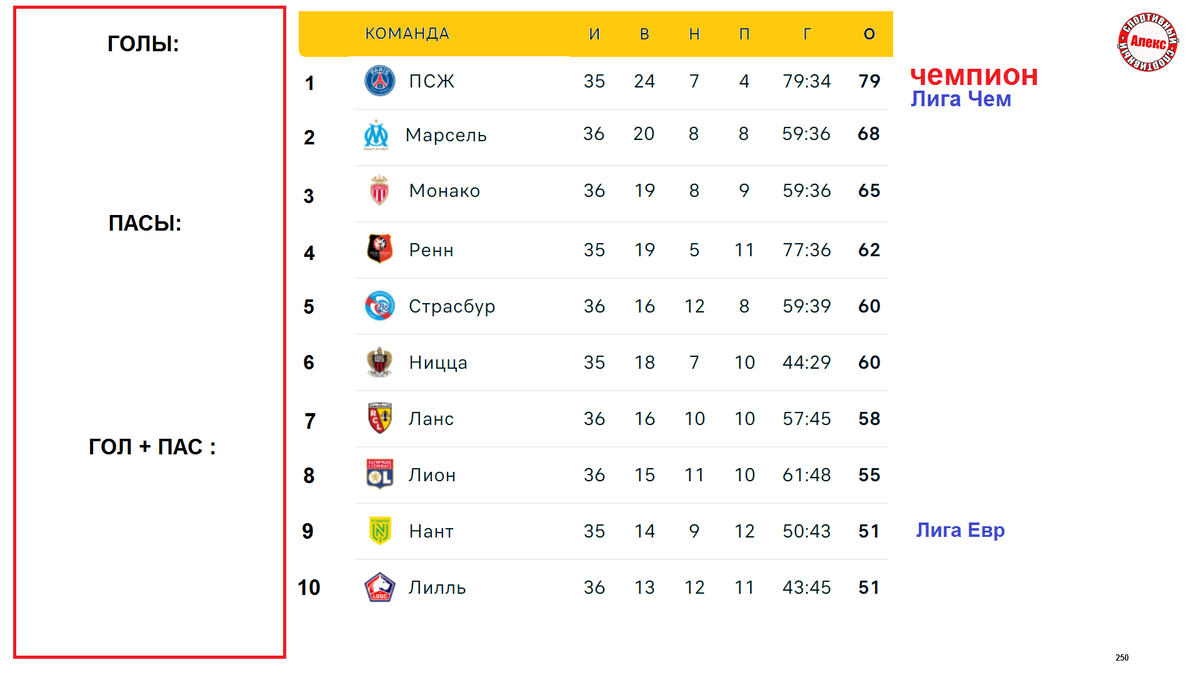The height and width of the screenshot is (675, 1200).
Task: Select the red чемпион label
Action: point(974,75)
